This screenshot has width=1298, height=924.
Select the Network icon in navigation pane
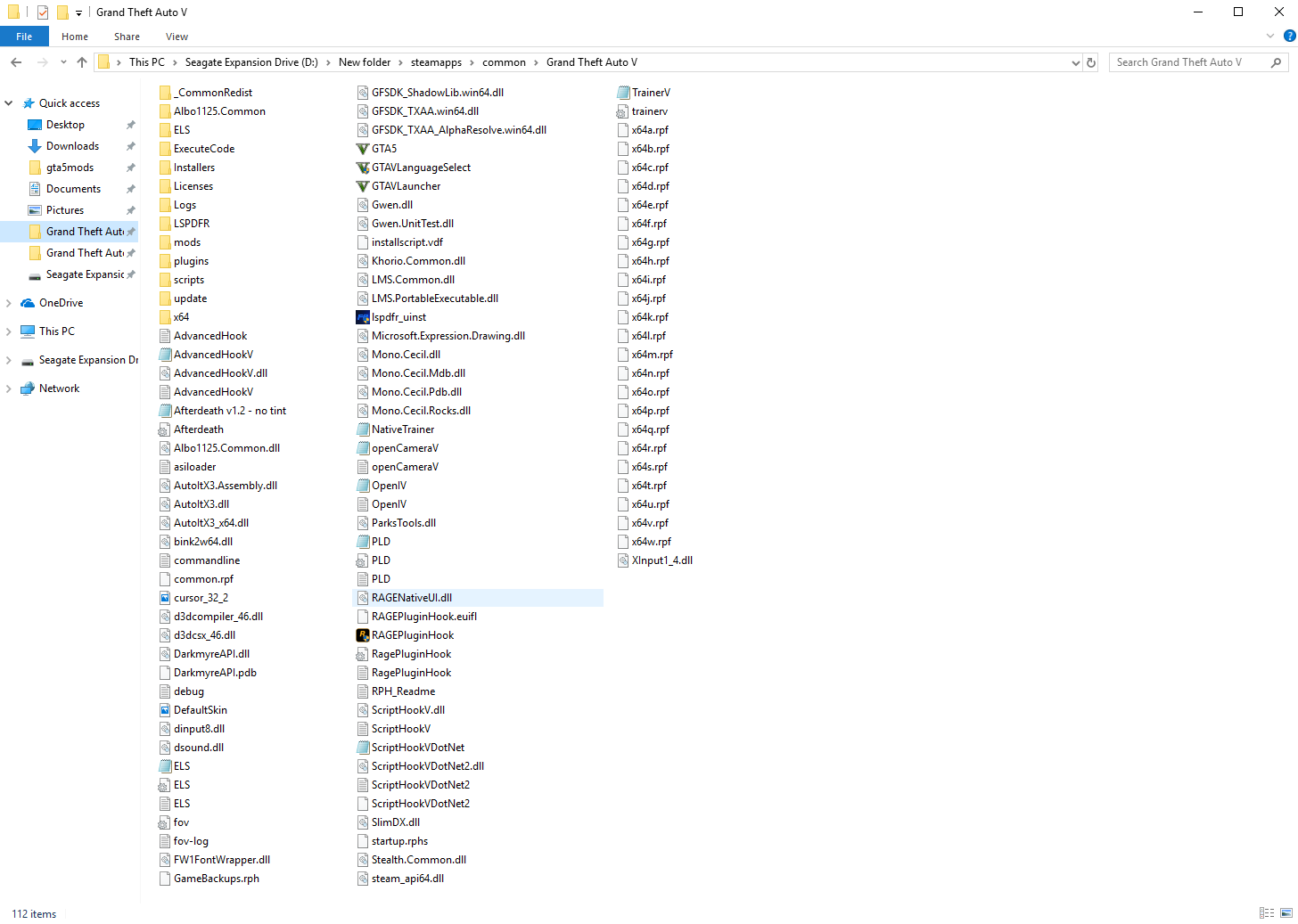(28, 388)
